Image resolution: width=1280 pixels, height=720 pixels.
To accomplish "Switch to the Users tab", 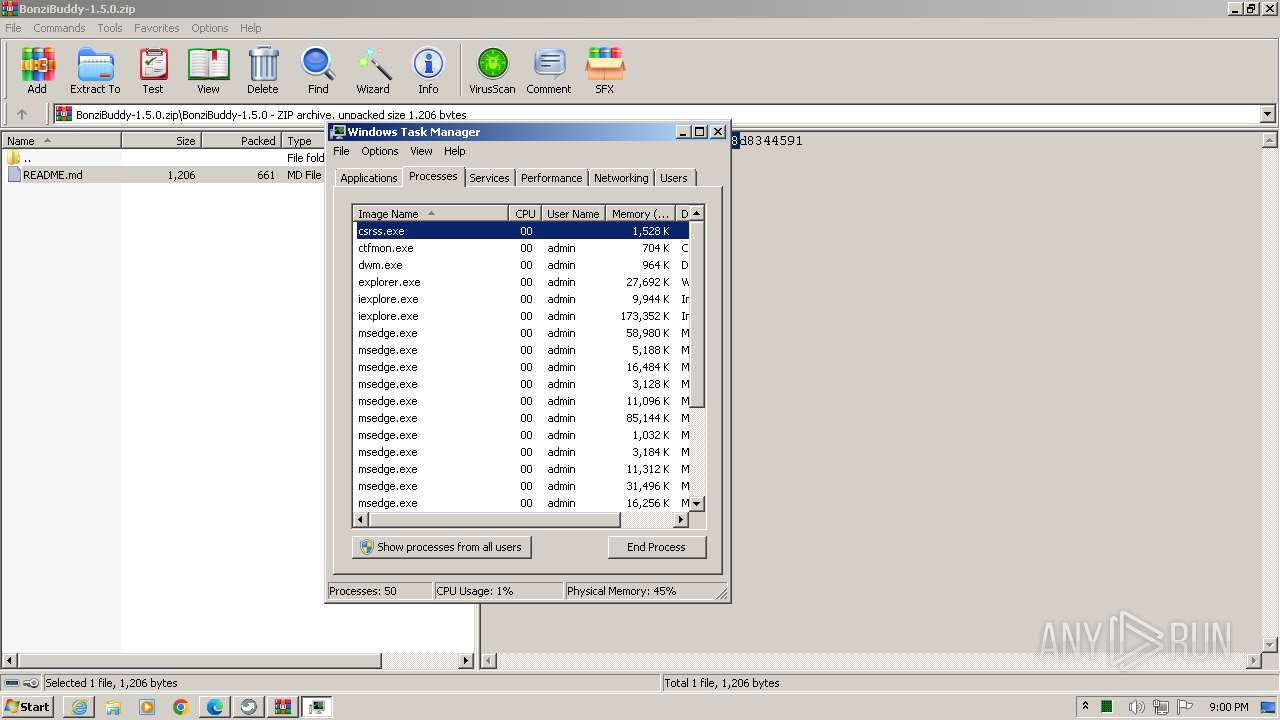I will tap(674, 178).
